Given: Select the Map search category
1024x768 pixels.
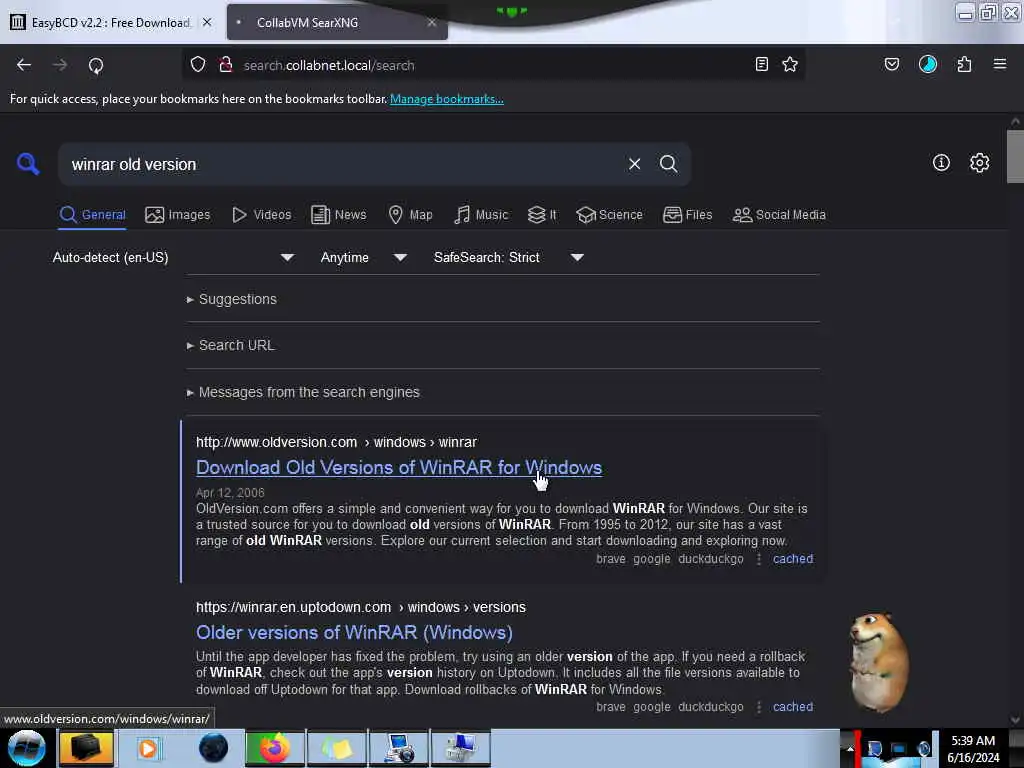Looking at the screenshot, I should tap(411, 215).
